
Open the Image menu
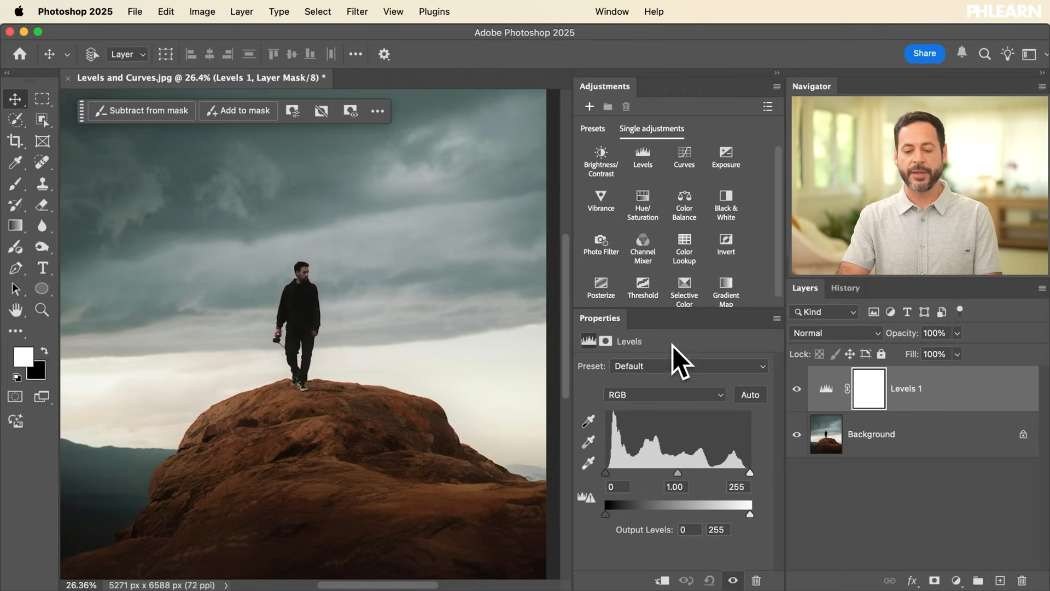202,11
